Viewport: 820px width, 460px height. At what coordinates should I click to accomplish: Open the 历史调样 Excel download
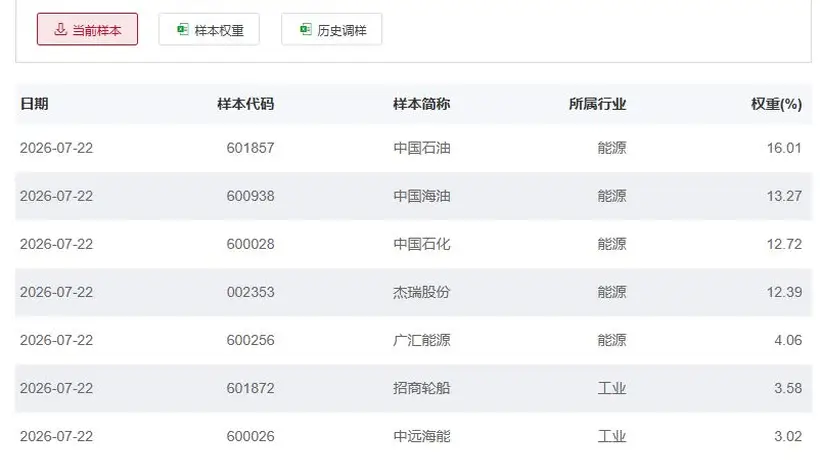point(332,29)
